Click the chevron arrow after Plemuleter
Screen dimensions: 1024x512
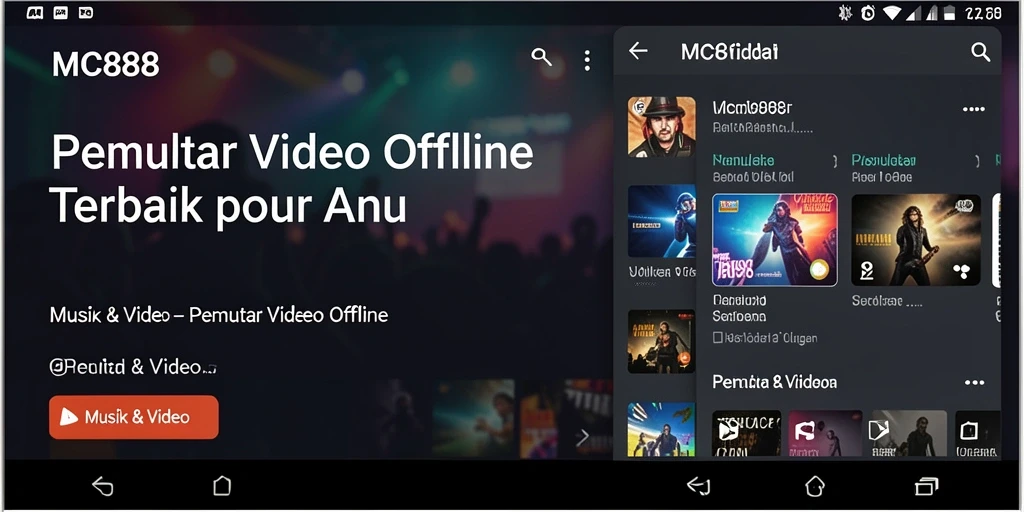tap(977, 161)
